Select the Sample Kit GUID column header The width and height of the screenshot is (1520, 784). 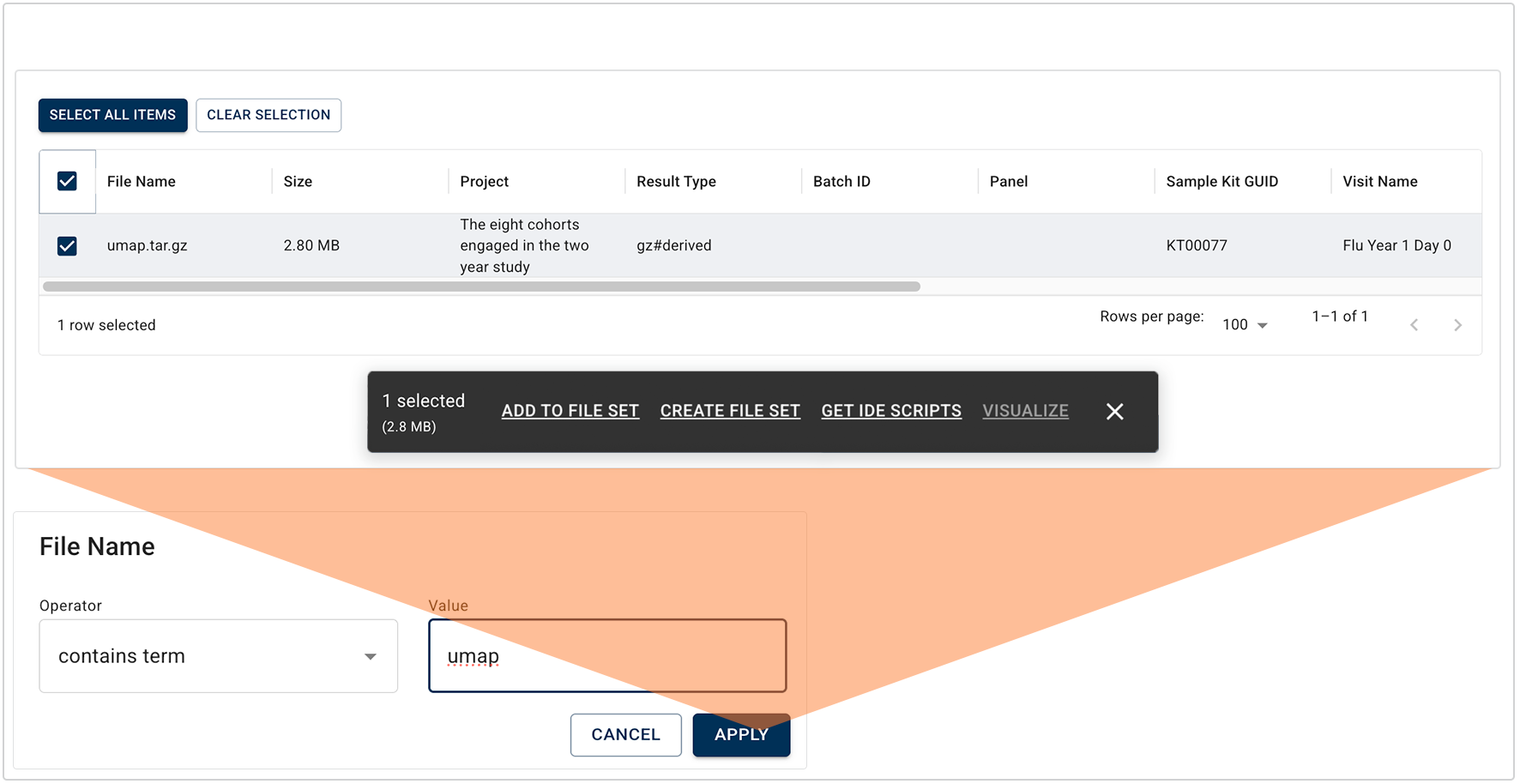click(1221, 182)
